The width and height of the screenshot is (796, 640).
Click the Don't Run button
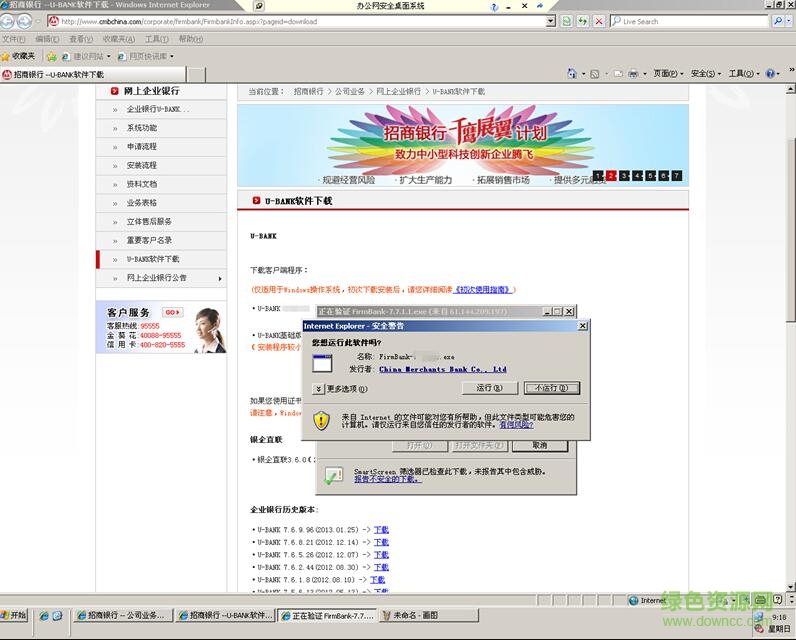(552, 388)
